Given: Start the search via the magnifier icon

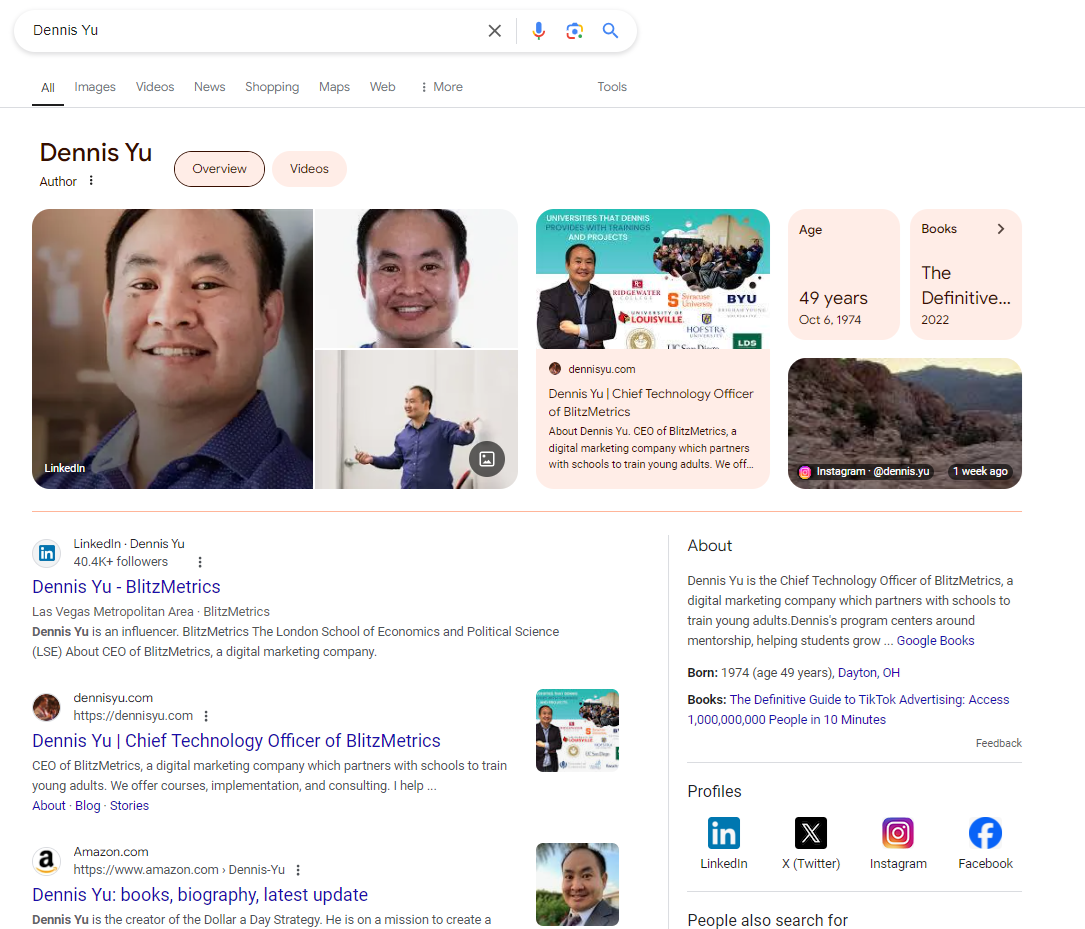Looking at the screenshot, I should [x=610, y=30].
